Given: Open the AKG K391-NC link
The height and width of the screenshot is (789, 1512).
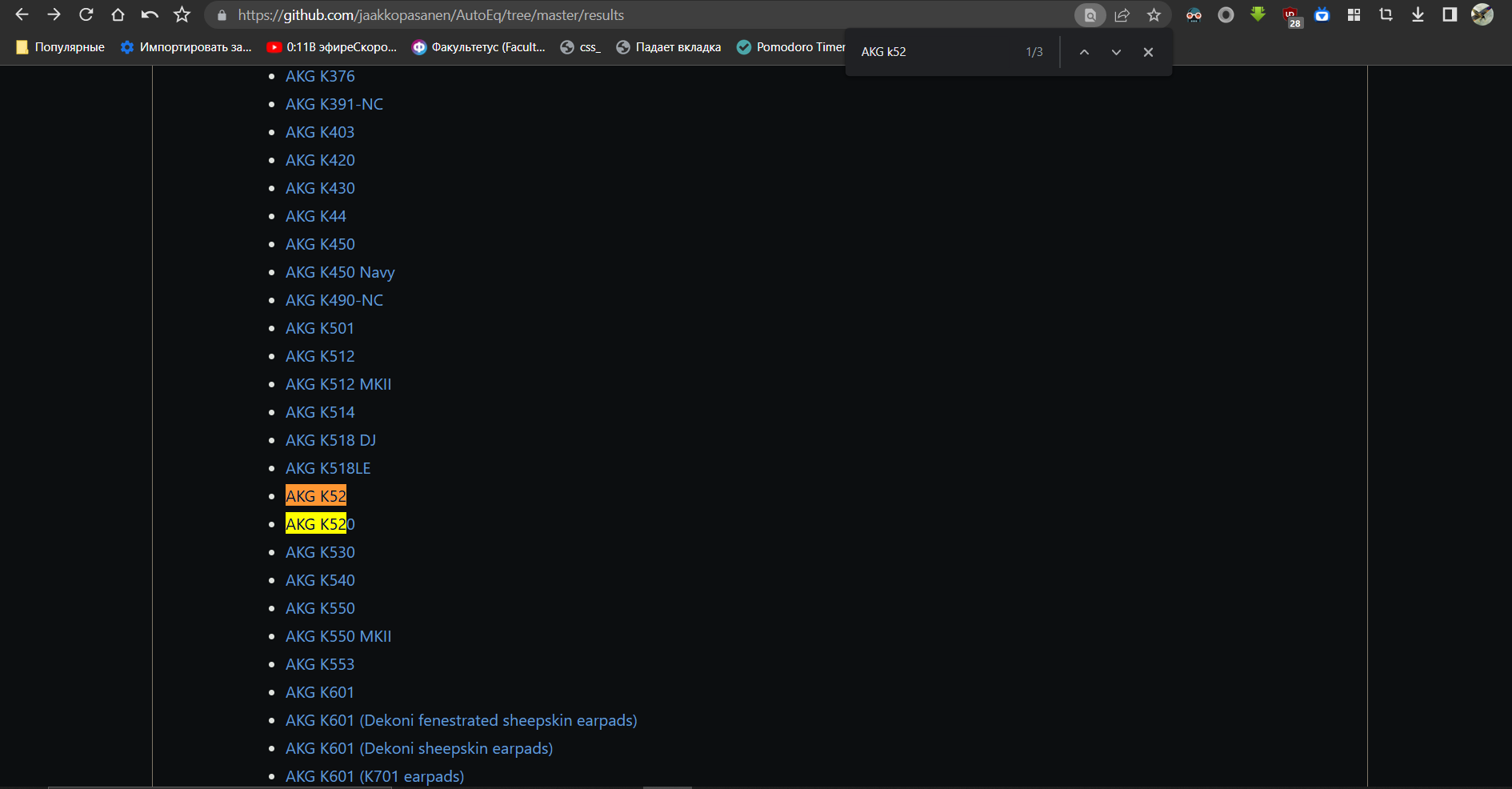Looking at the screenshot, I should click(x=334, y=104).
